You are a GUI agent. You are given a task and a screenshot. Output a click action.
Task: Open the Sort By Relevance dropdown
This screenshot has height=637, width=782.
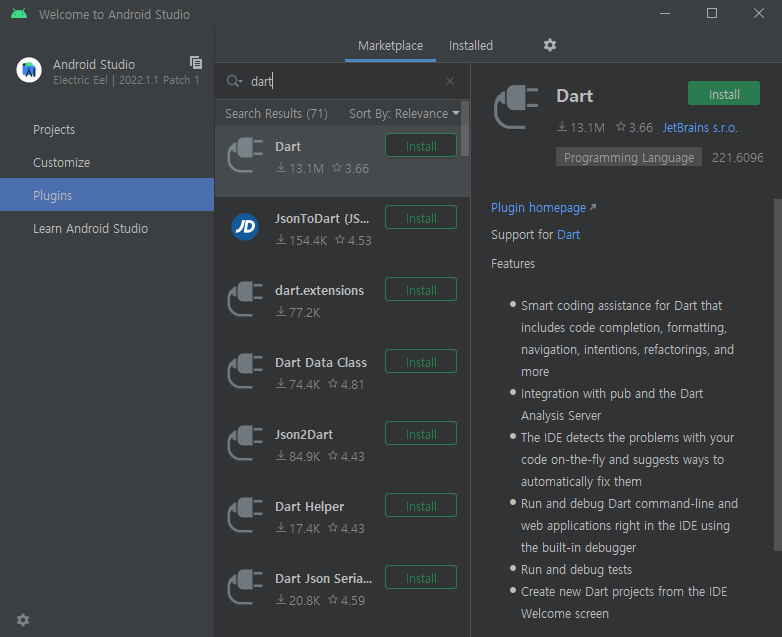coord(404,114)
